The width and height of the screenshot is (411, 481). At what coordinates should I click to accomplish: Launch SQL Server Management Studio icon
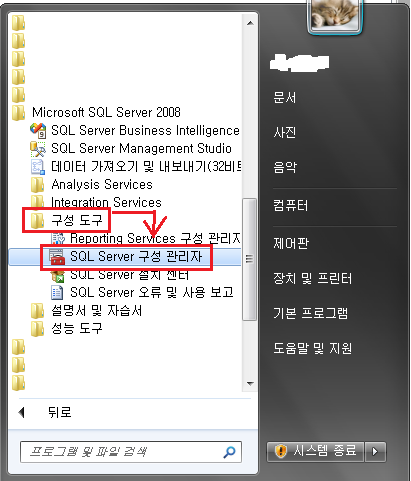point(38,149)
